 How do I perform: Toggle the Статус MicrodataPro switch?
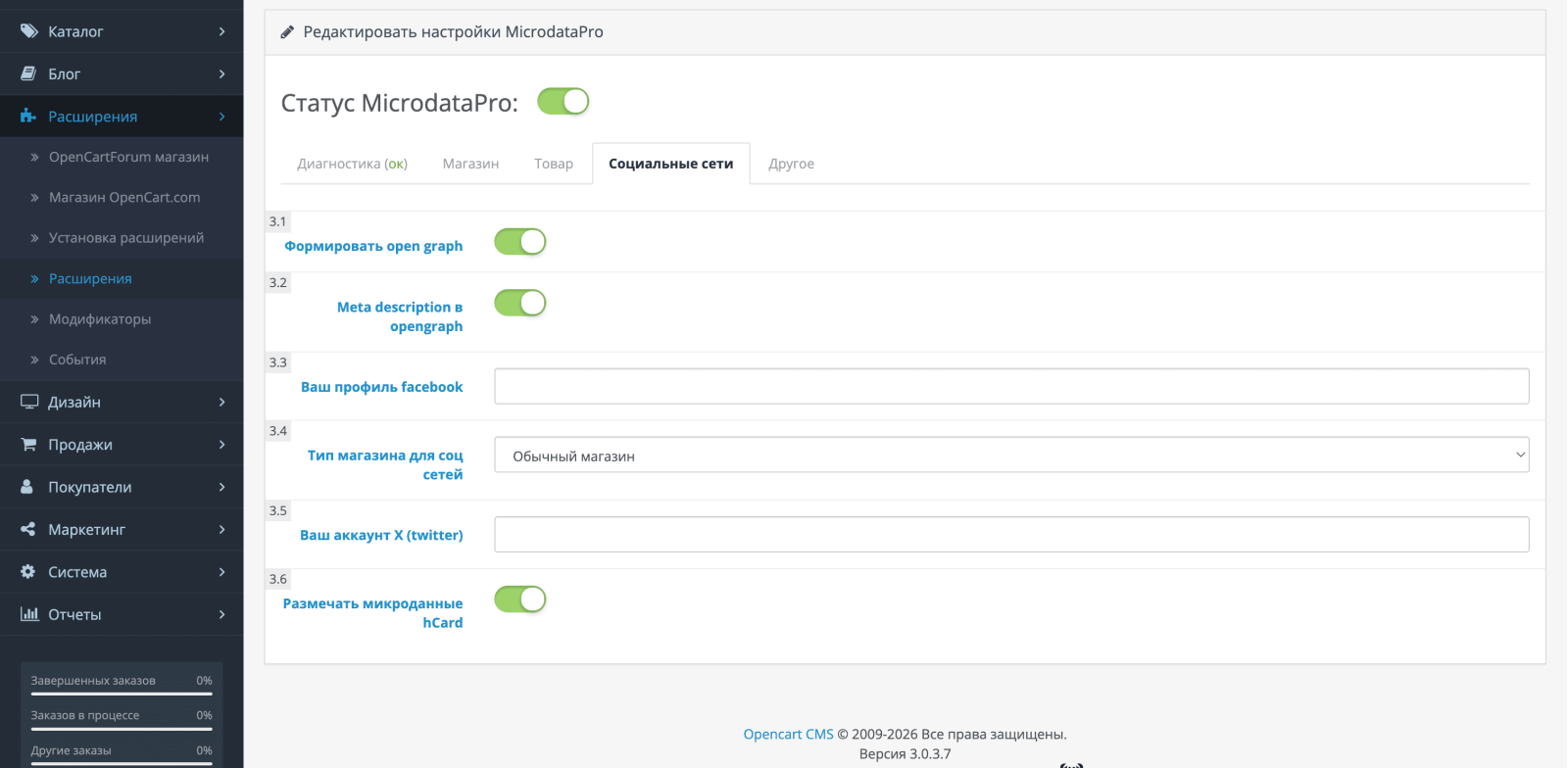563,101
